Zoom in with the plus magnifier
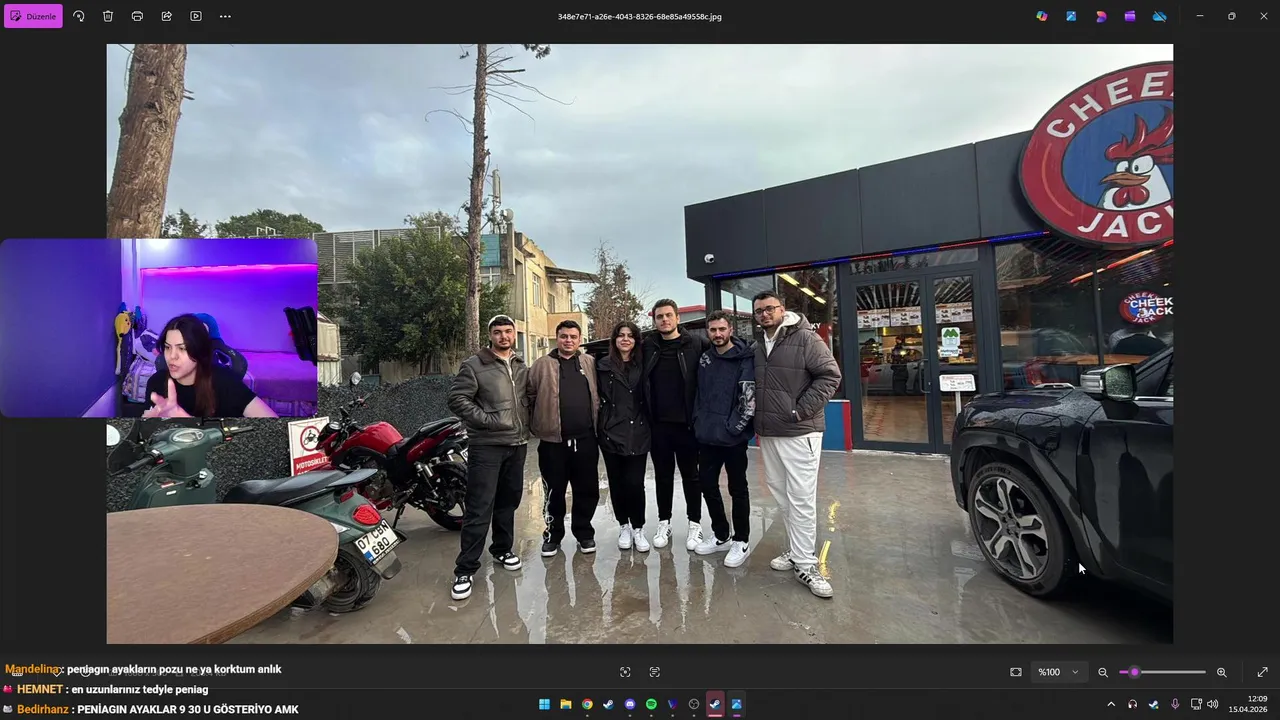The image size is (1280, 720). click(x=1221, y=672)
